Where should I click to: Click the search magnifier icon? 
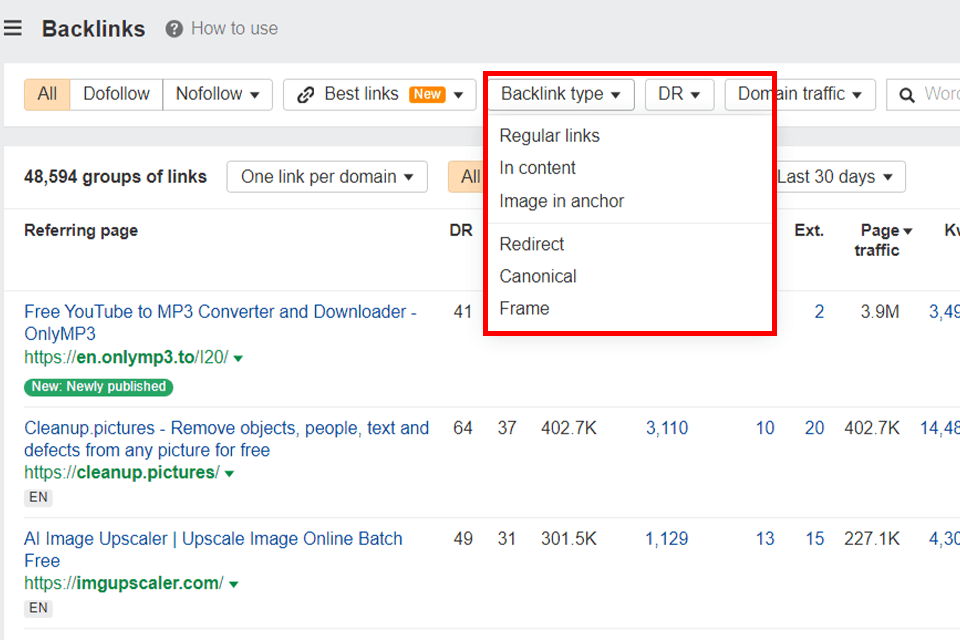pos(907,95)
